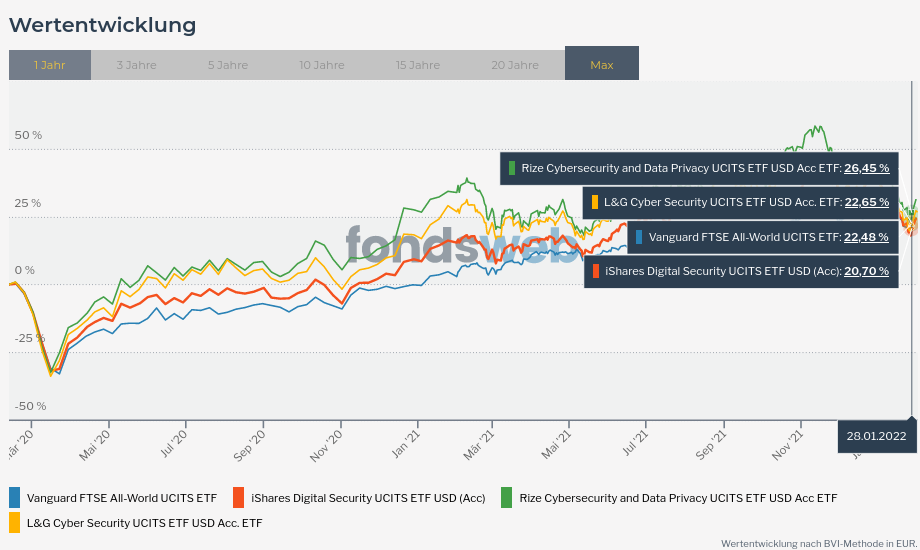This screenshot has width=920, height=550.
Task: Click the L&G Cyber Security 22,65 % value
Action: tap(866, 202)
